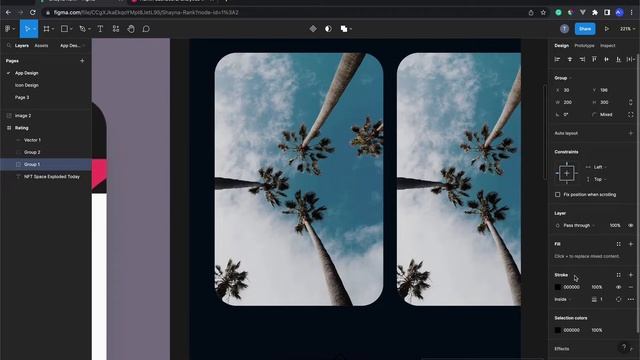Click the user avatar in Figma toolbar
This screenshot has height=360, width=640.
point(564,29)
